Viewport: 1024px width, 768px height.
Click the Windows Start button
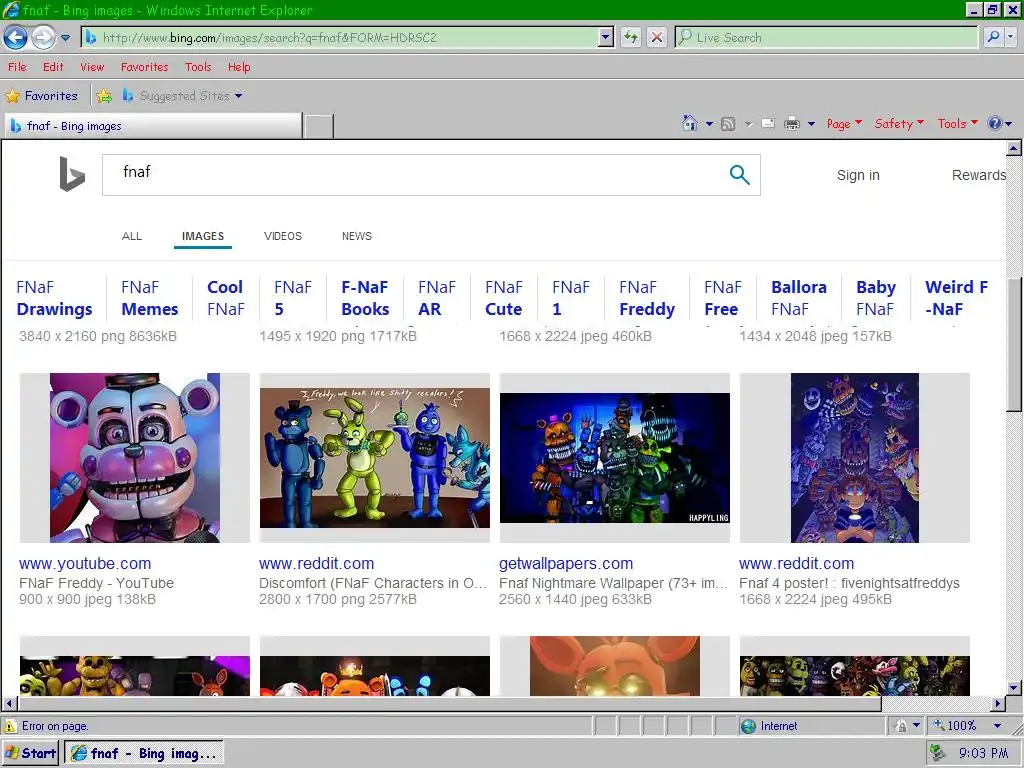coord(30,753)
